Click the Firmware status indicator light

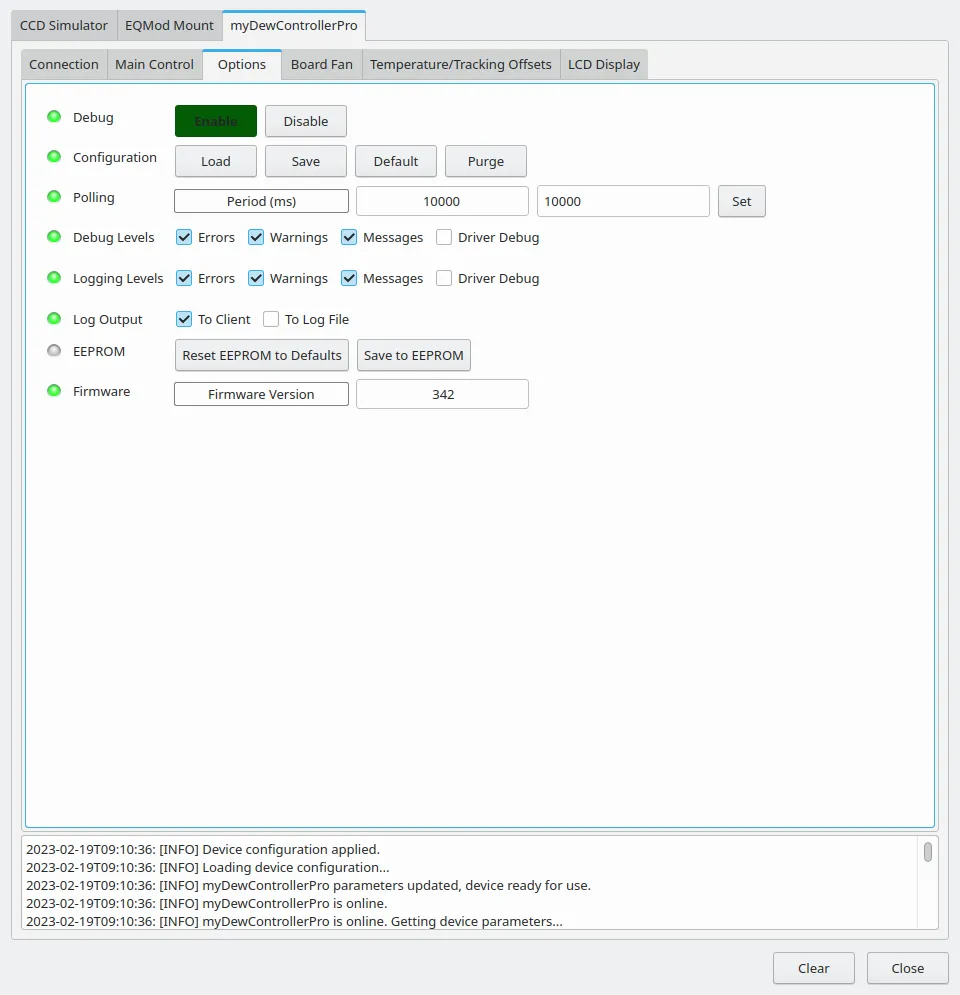pyautogui.click(x=54, y=391)
